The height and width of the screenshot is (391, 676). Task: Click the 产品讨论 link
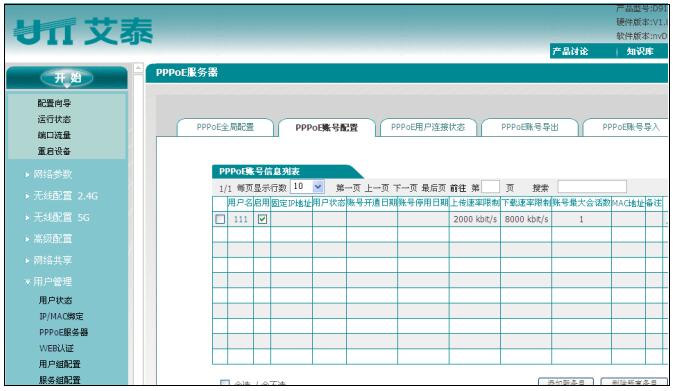tap(570, 52)
